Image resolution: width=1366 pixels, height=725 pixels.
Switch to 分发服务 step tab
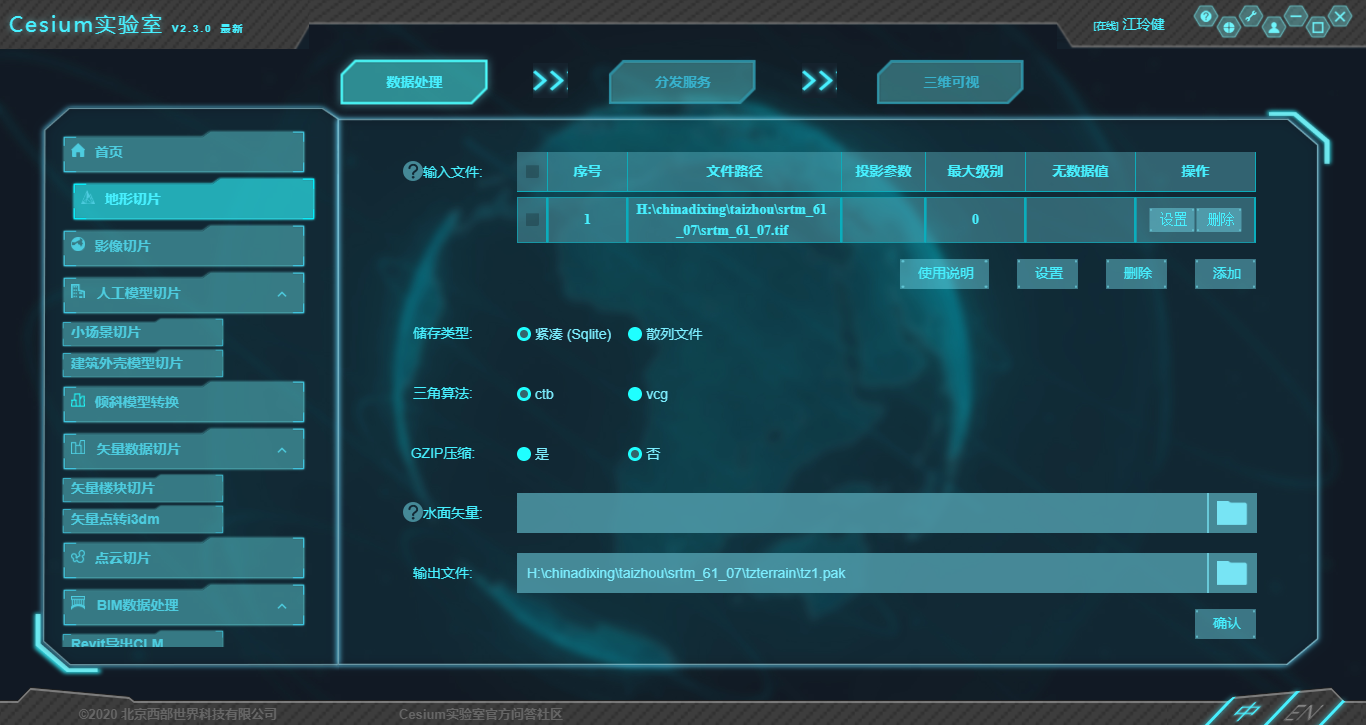coord(682,82)
